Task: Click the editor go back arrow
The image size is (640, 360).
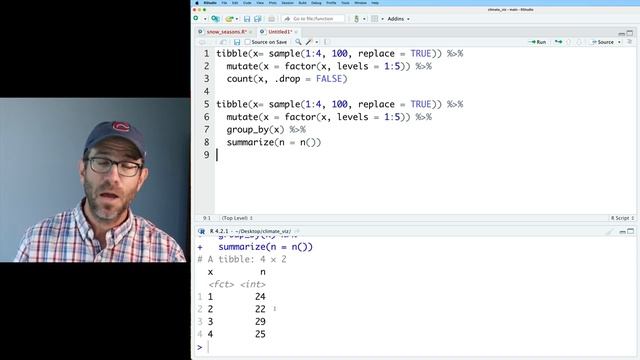Action: tap(202, 42)
